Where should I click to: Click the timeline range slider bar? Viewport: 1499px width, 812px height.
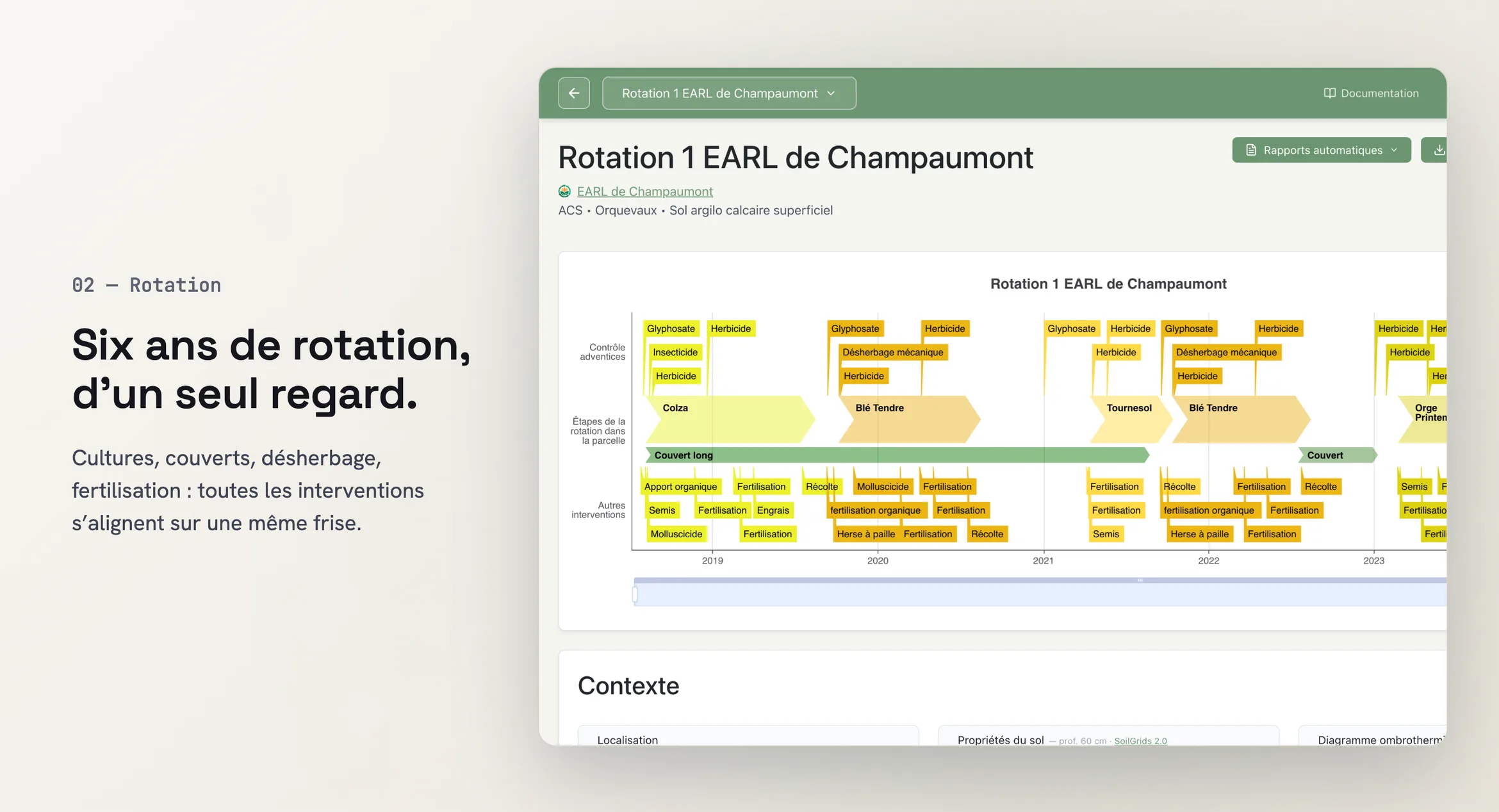click(x=1040, y=592)
